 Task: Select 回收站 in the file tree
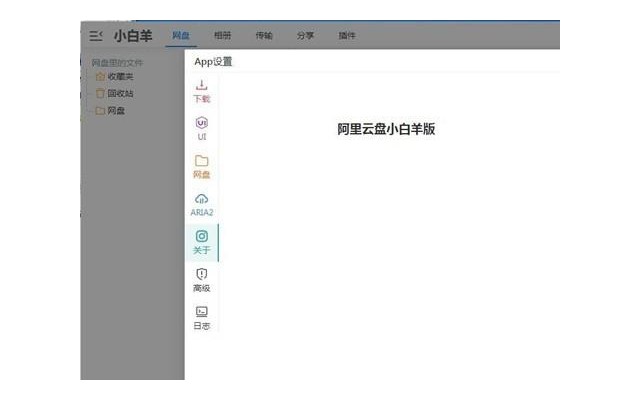(x=114, y=93)
